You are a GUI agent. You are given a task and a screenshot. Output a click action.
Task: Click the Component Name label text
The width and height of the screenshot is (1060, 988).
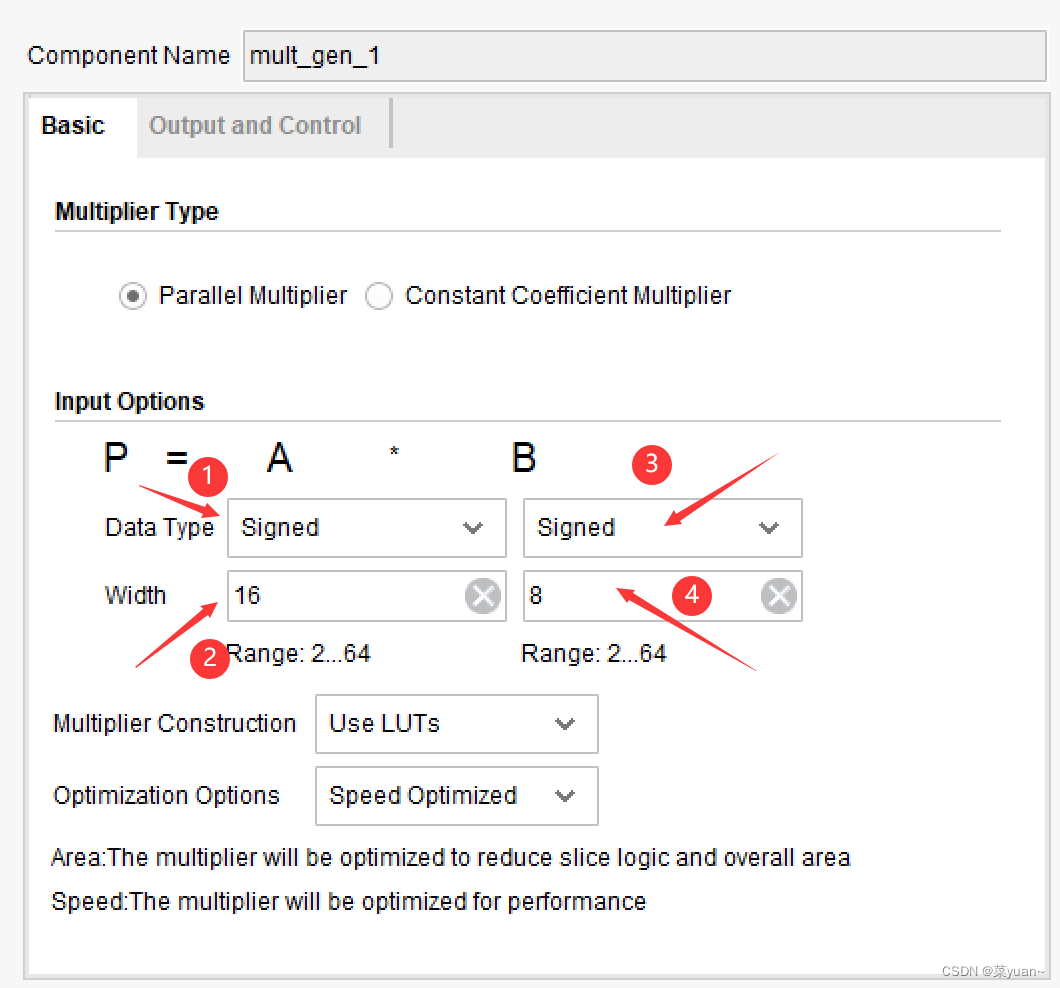pos(129,56)
